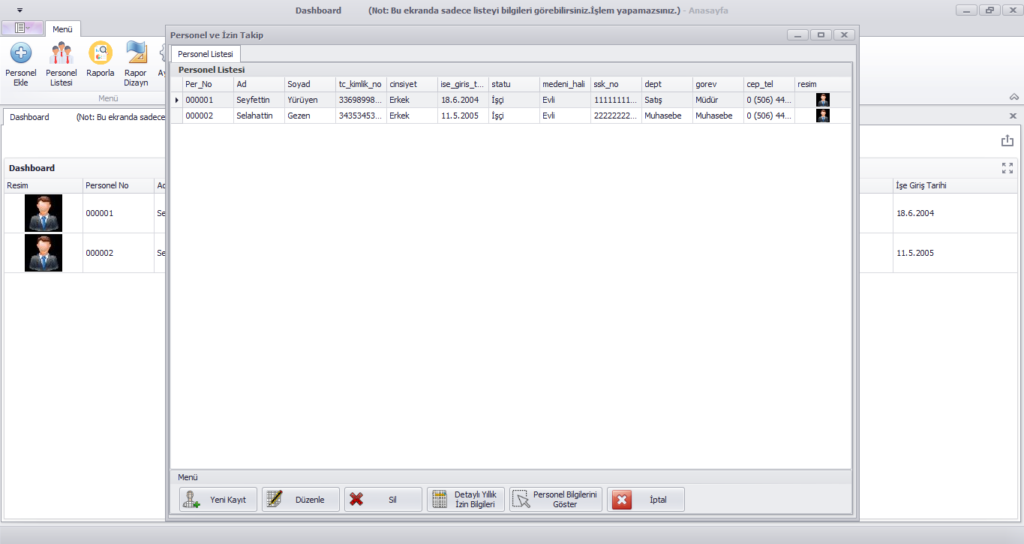Sort by the Soyad column header
This screenshot has height=544, width=1024.
(308, 84)
